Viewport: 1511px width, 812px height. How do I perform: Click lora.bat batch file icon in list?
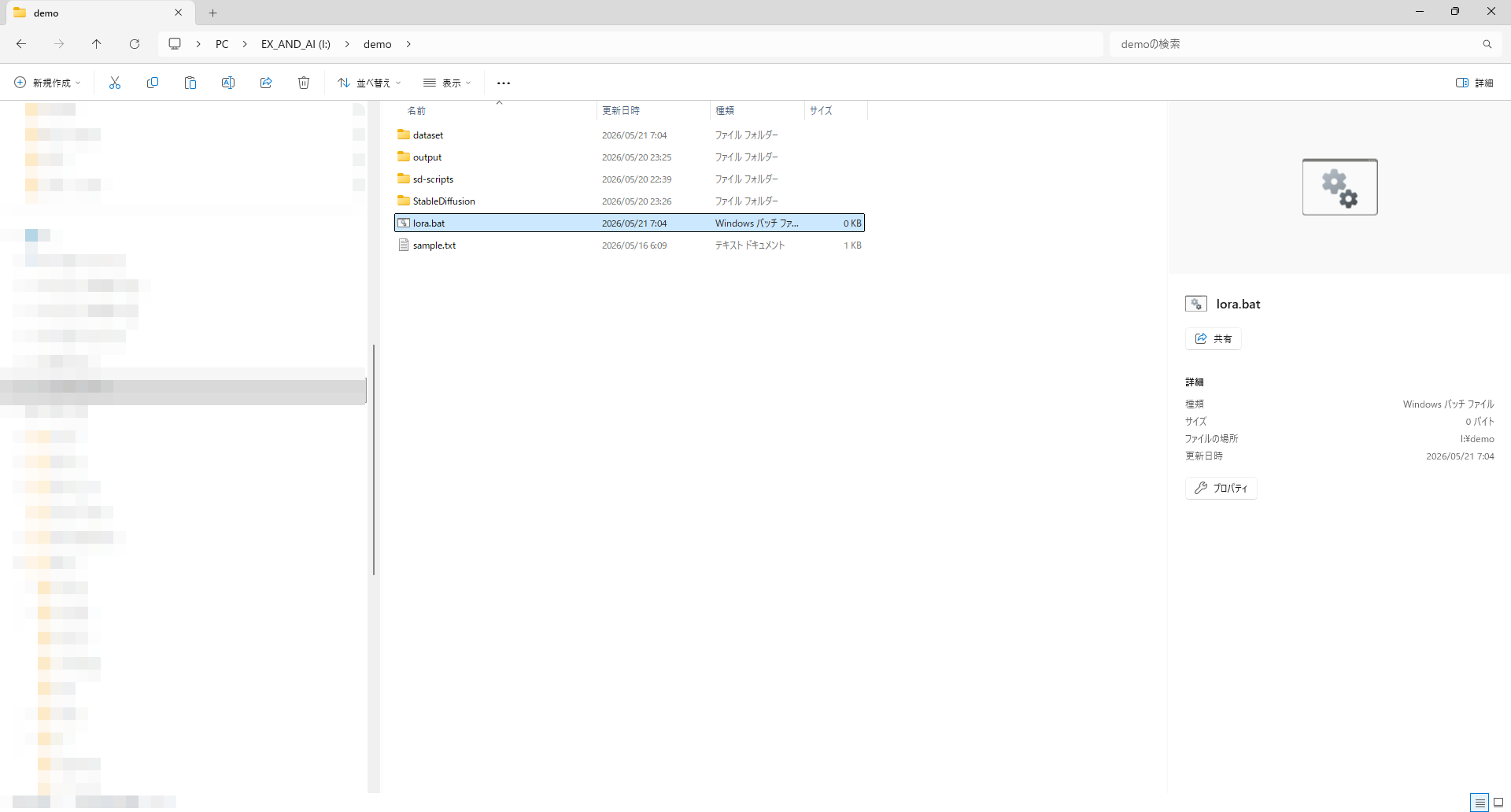click(404, 223)
